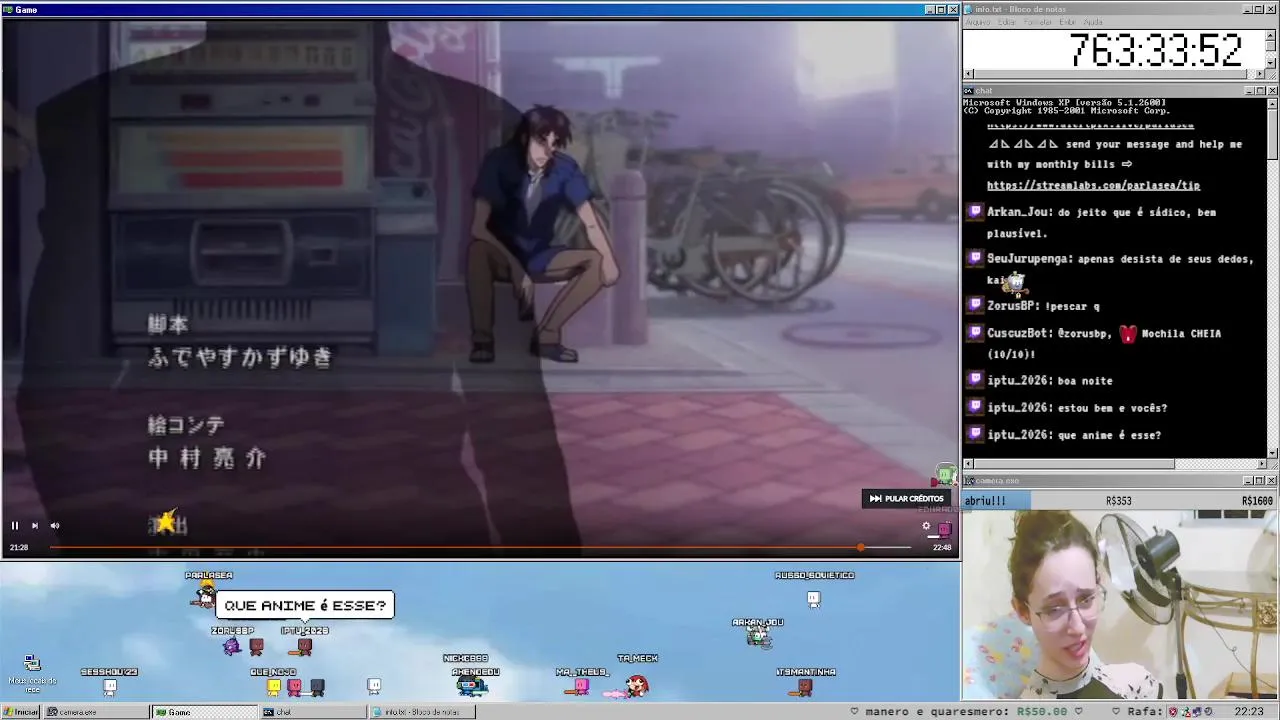Click the AMENDEBU avatar with blue glasses
The height and width of the screenshot is (720, 1280).
[472, 686]
